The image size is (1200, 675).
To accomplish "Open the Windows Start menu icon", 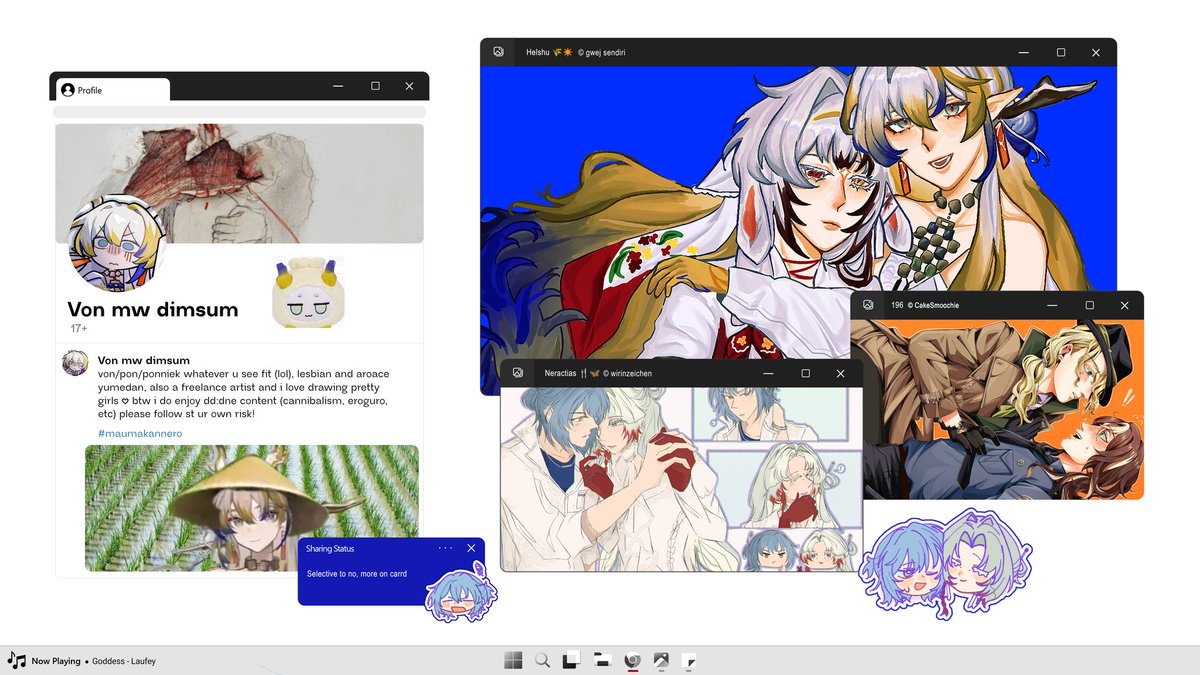I will click(512, 660).
